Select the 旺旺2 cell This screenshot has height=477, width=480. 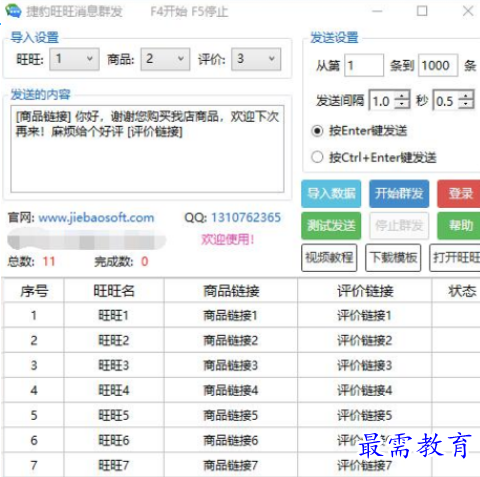pyautogui.click(x=114, y=340)
